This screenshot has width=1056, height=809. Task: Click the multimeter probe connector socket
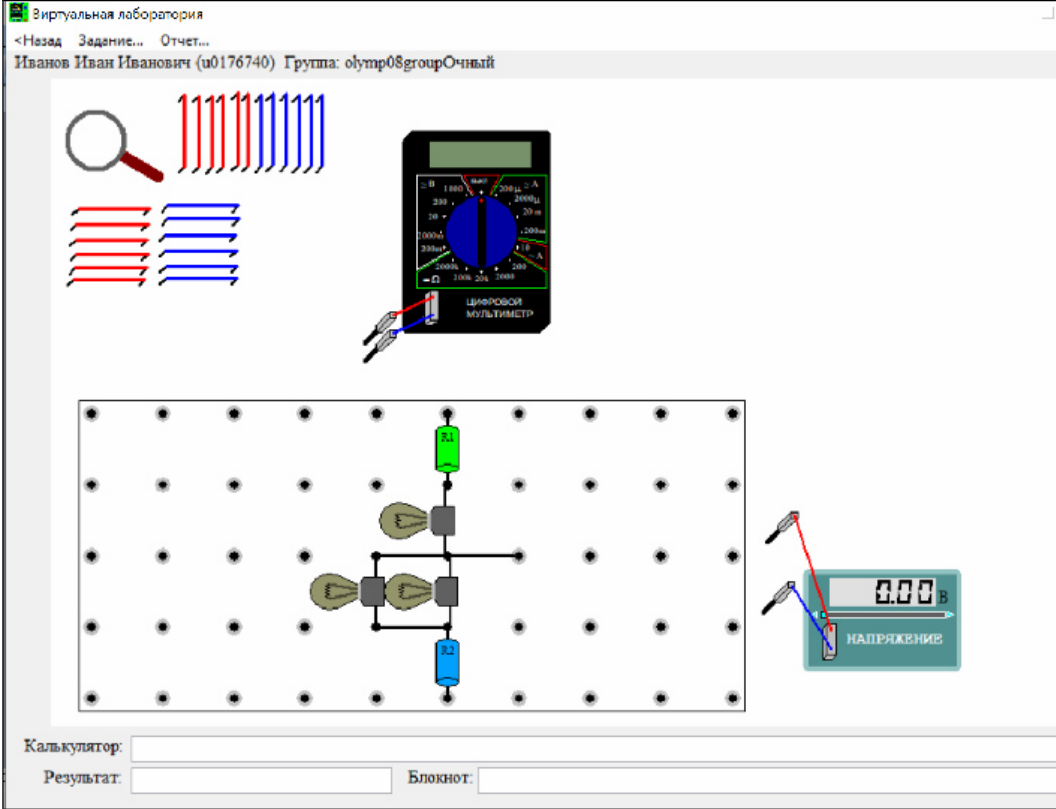pyautogui.click(x=431, y=309)
